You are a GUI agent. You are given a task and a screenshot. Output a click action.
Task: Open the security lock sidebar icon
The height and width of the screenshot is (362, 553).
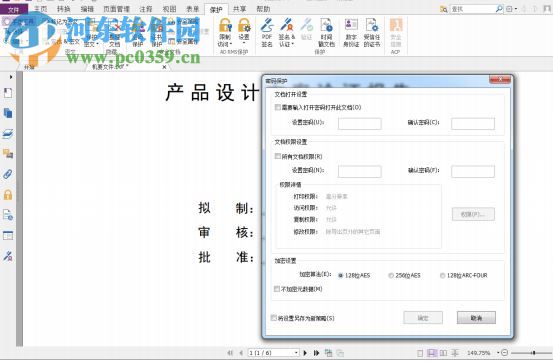click(x=8, y=194)
